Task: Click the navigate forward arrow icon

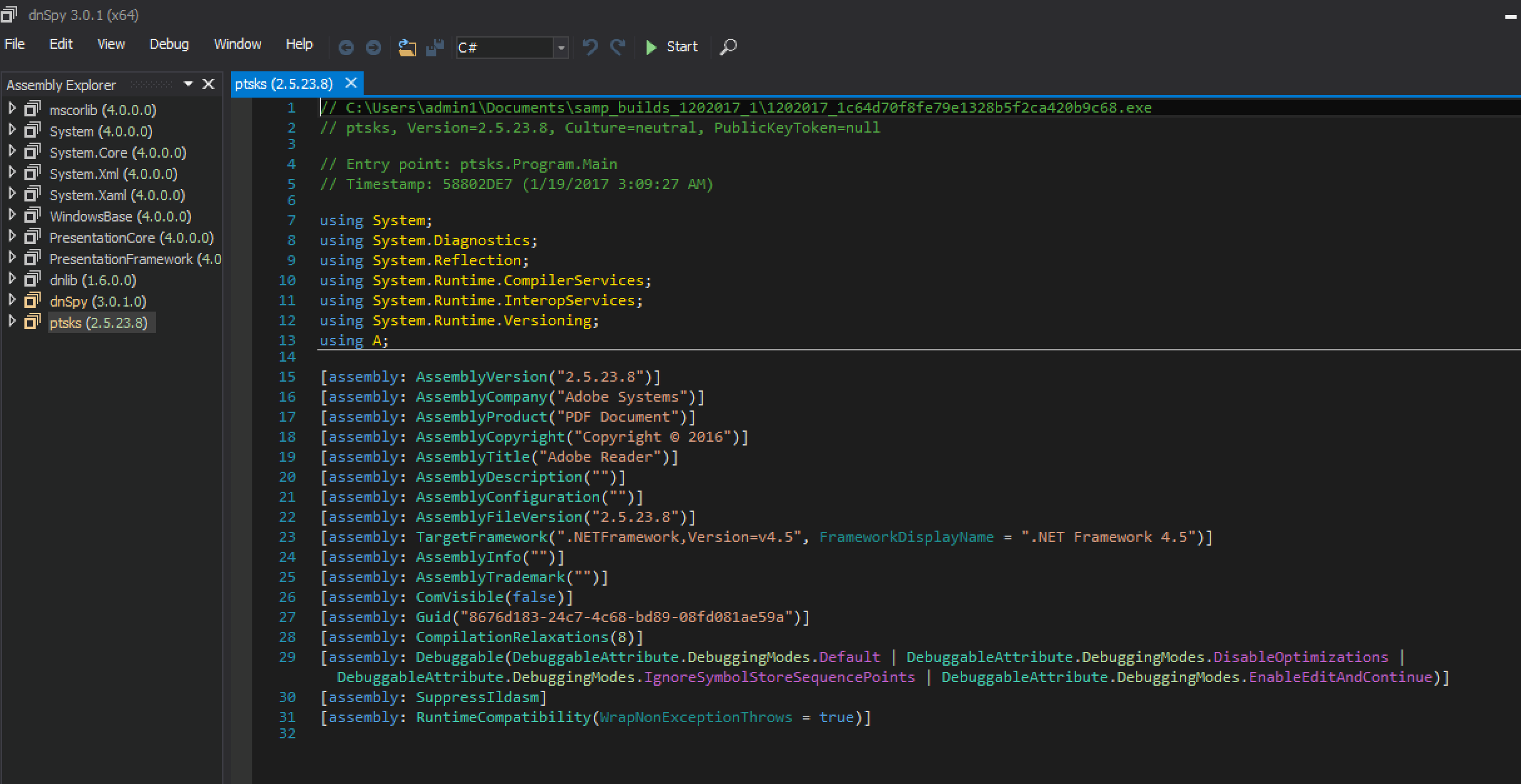Action: click(374, 47)
